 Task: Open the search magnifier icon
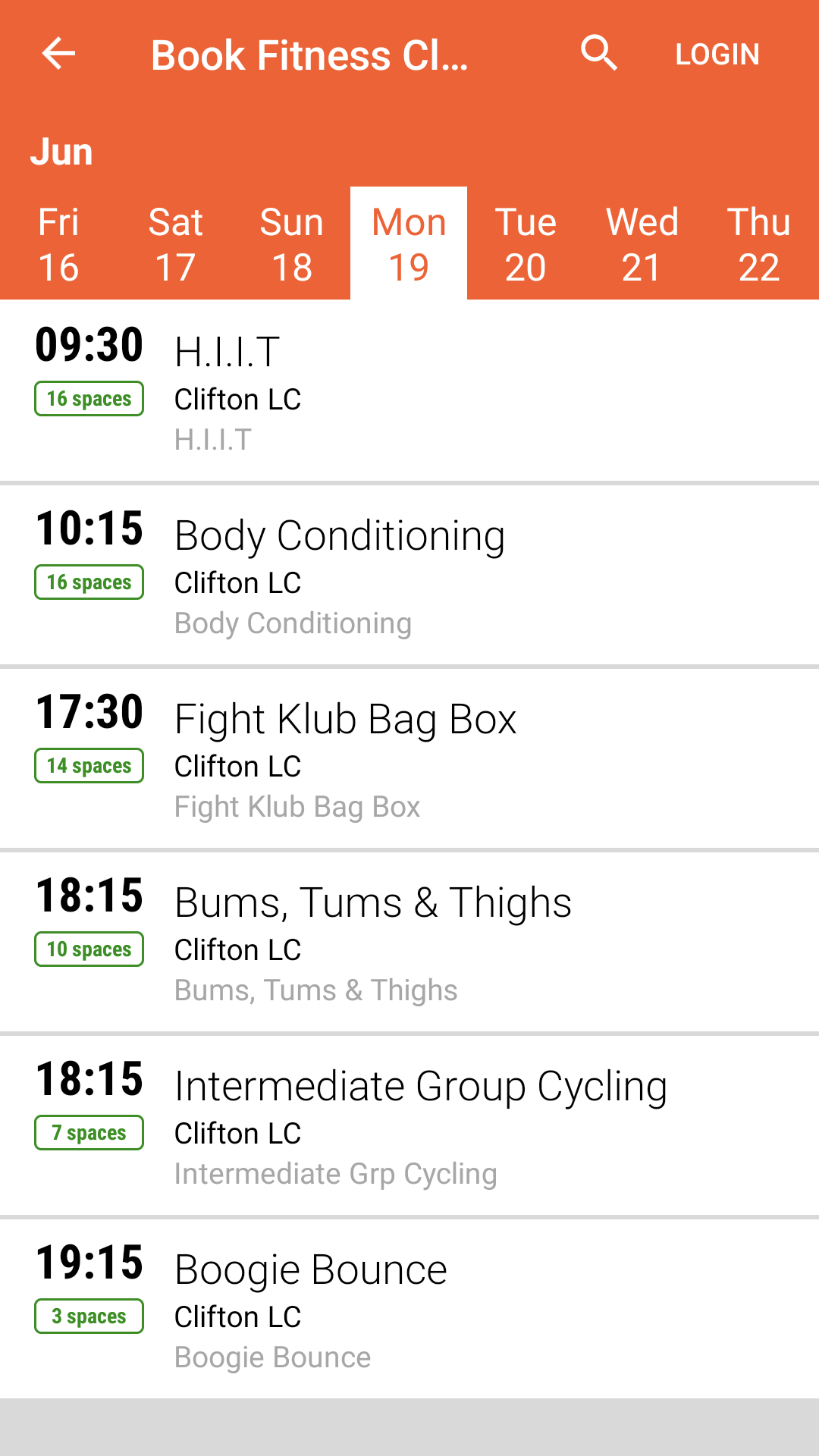tap(599, 54)
